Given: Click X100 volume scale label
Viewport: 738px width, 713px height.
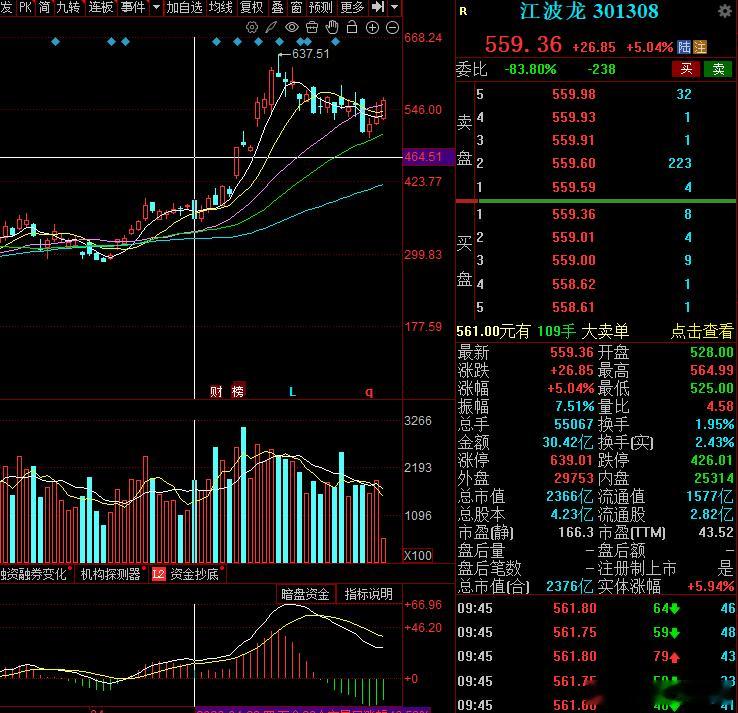Looking at the screenshot, I should [418, 556].
